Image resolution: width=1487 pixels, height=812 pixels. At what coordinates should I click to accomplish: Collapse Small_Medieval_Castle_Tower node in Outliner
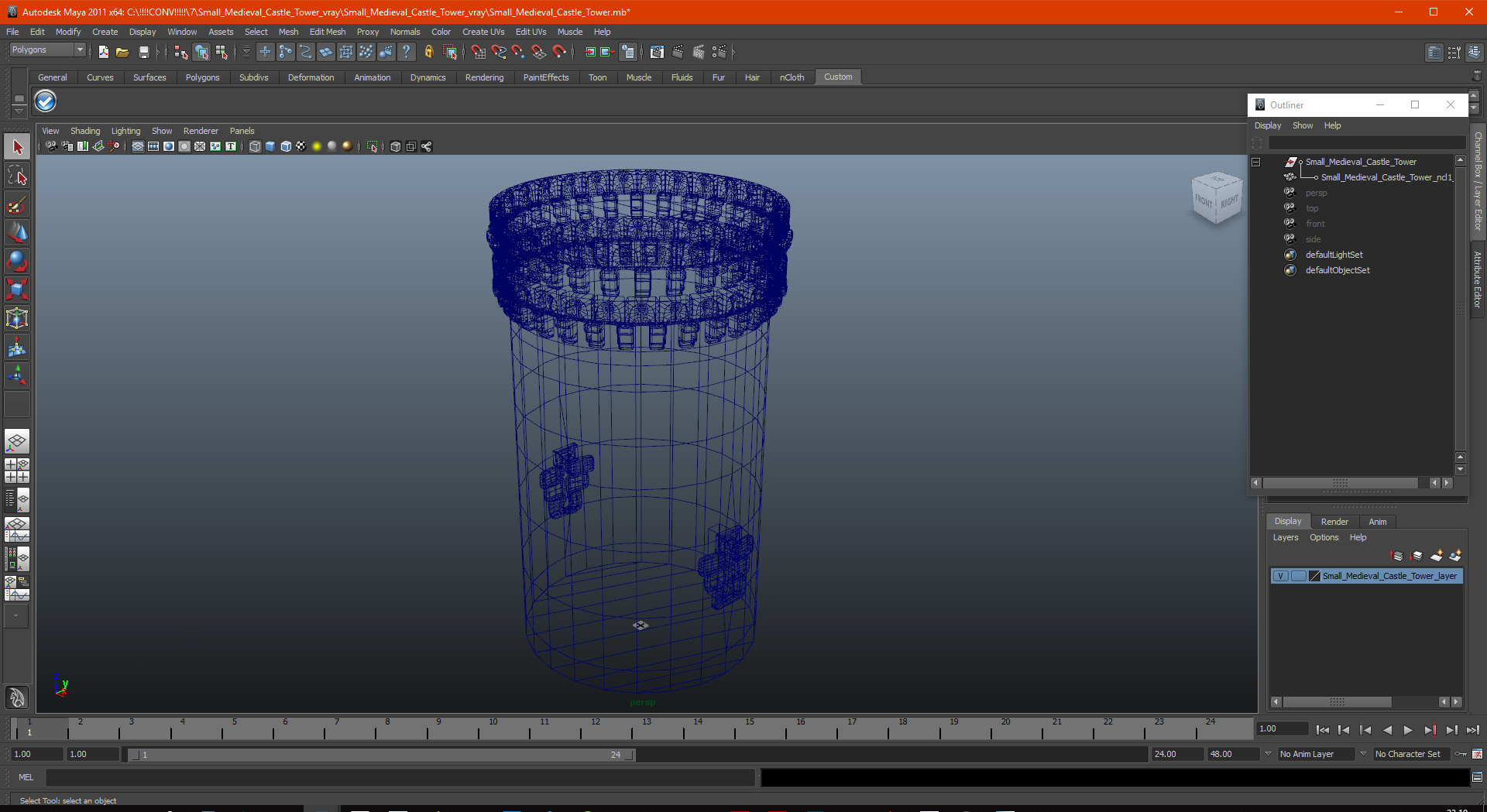(1256, 163)
